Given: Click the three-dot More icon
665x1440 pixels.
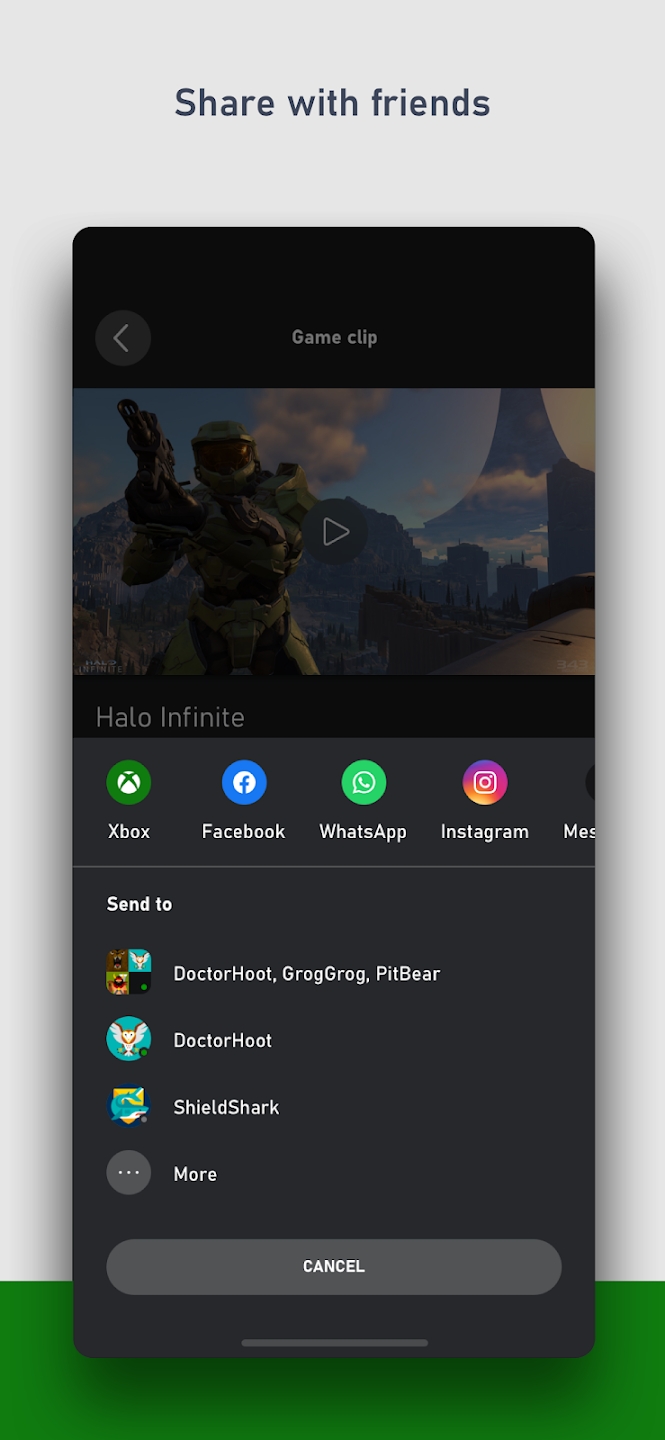Looking at the screenshot, I should 129,1173.
